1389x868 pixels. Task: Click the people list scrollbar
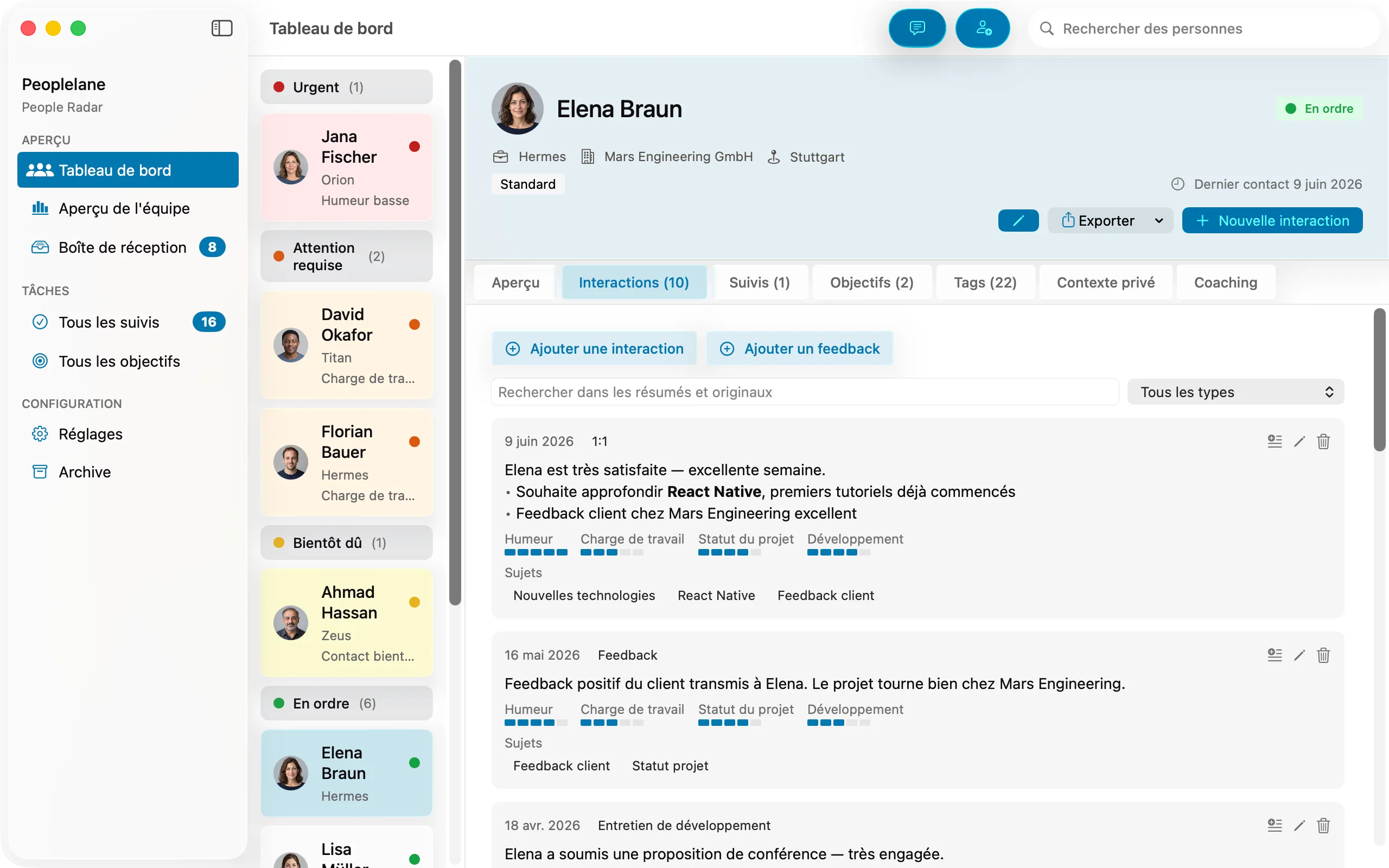click(455, 333)
